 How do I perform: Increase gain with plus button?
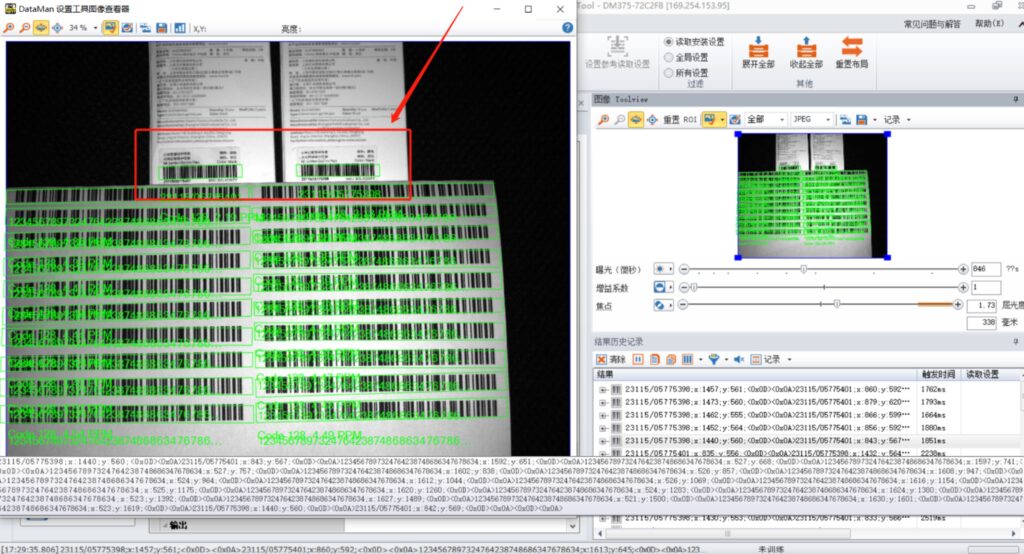(x=963, y=287)
